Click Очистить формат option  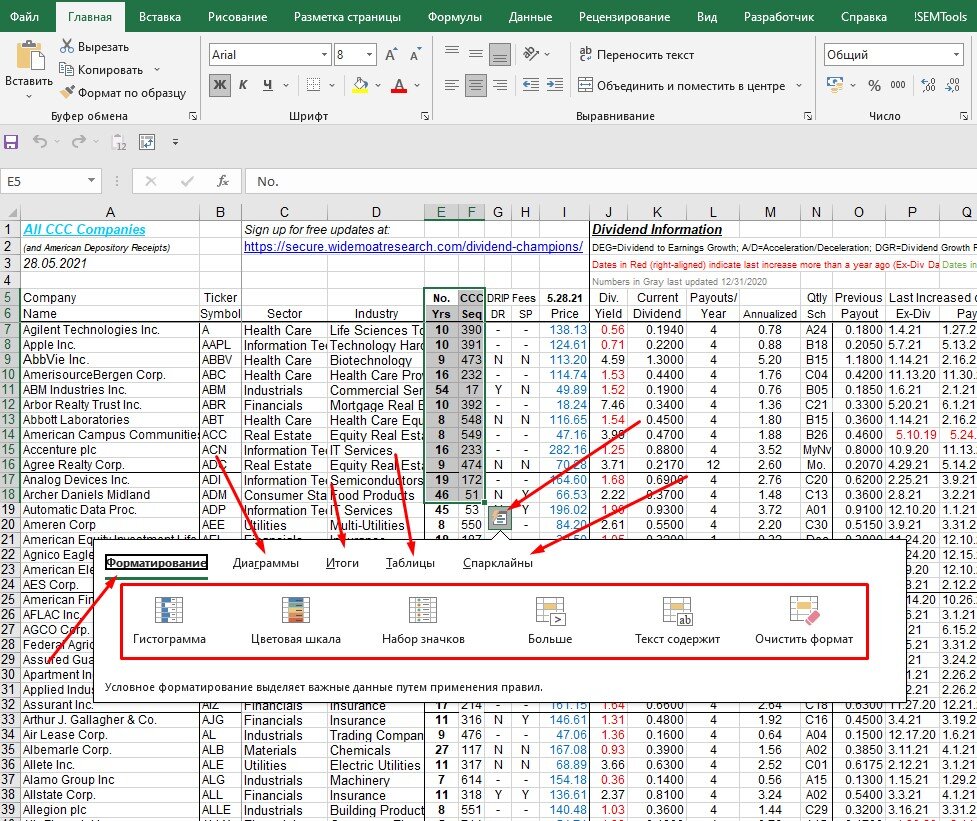click(x=804, y=620)
